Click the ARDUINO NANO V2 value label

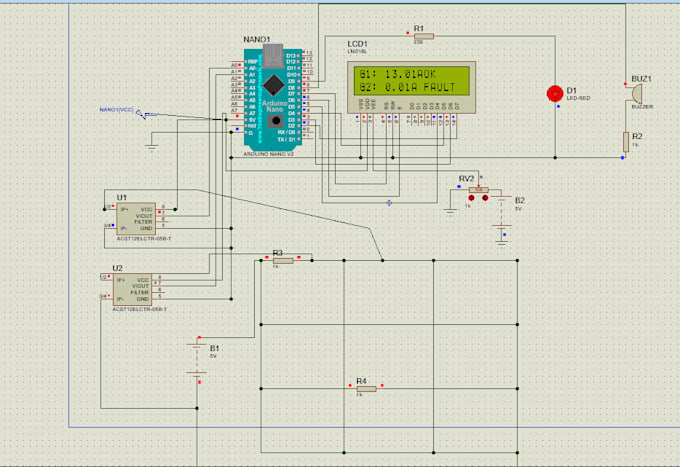click(x=268, y=154)
